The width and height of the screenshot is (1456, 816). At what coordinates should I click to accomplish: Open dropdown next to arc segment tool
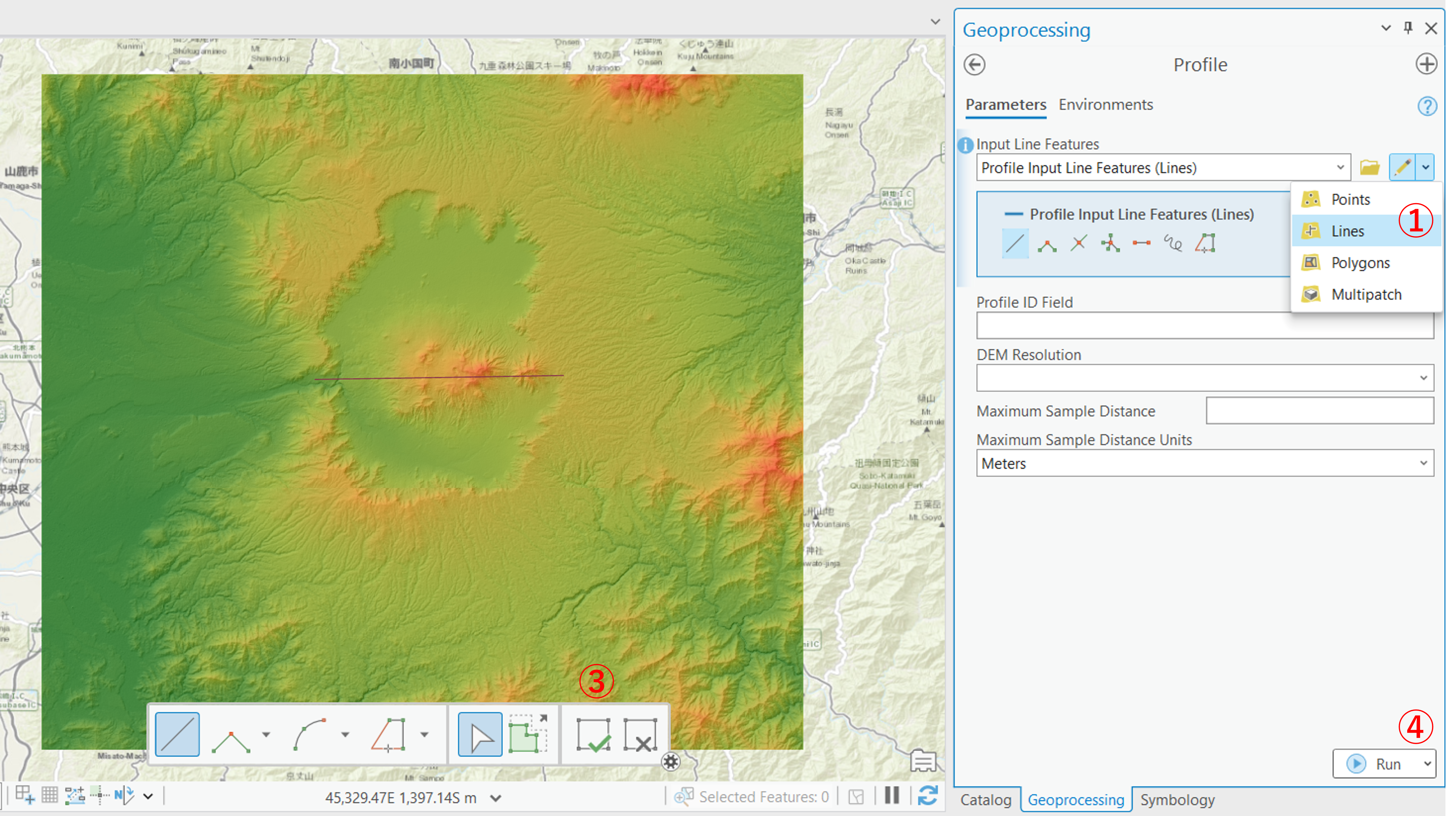click(x=345, y=735)
